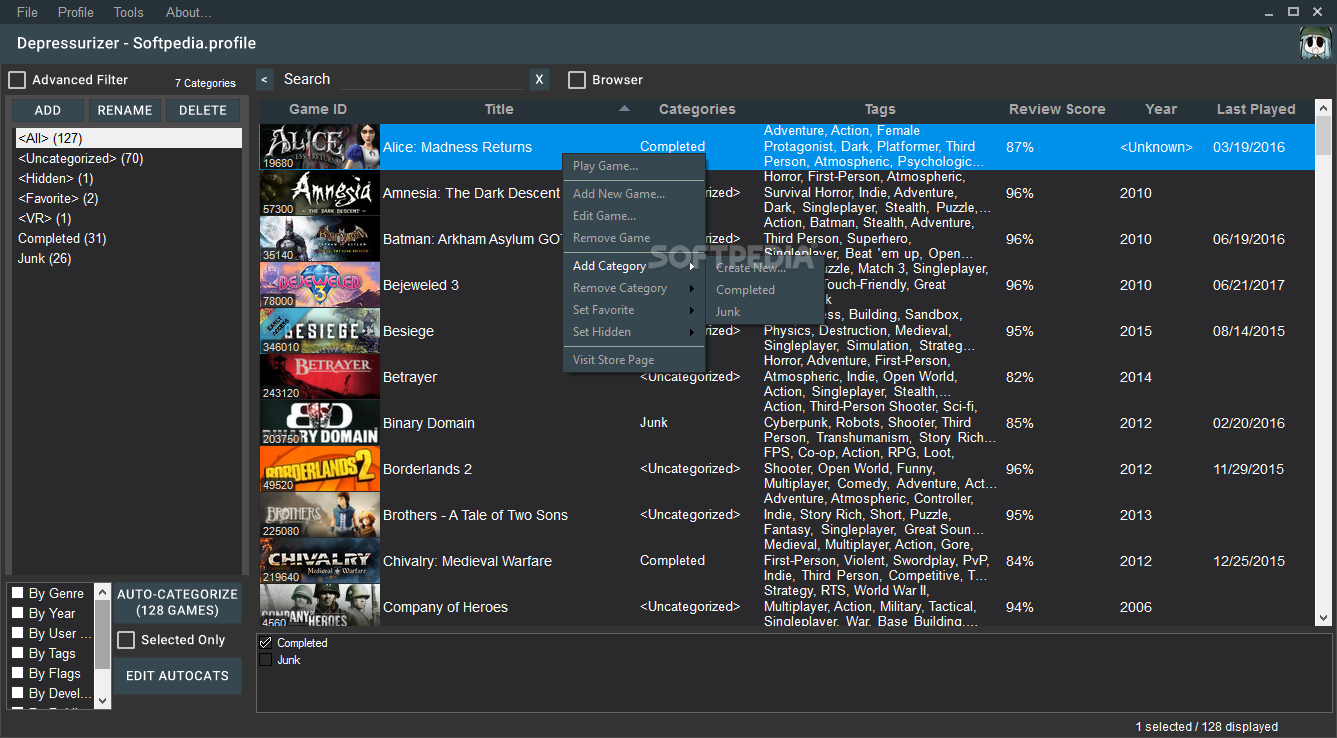
Task: Sort by the Review Score column header
Action: 1057,109
